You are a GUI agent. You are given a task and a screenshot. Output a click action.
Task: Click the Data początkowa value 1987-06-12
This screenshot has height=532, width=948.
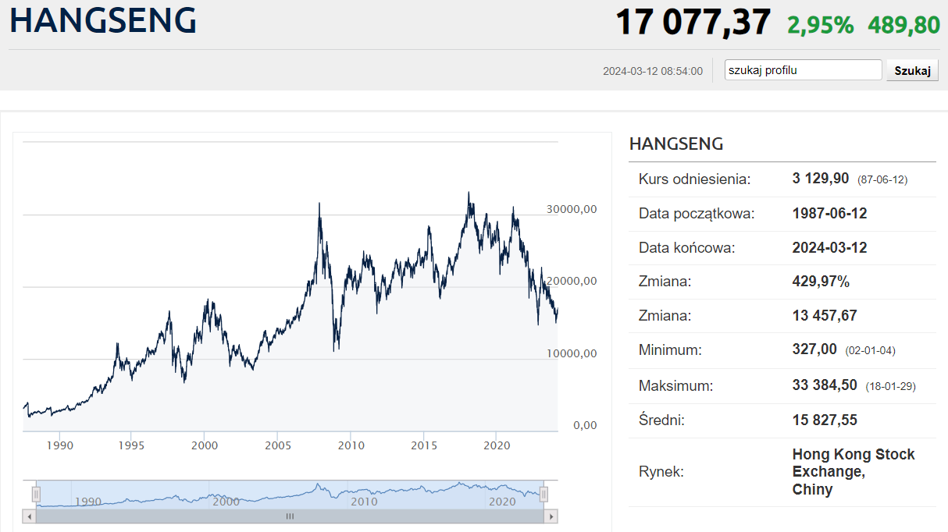pos(830,213)
